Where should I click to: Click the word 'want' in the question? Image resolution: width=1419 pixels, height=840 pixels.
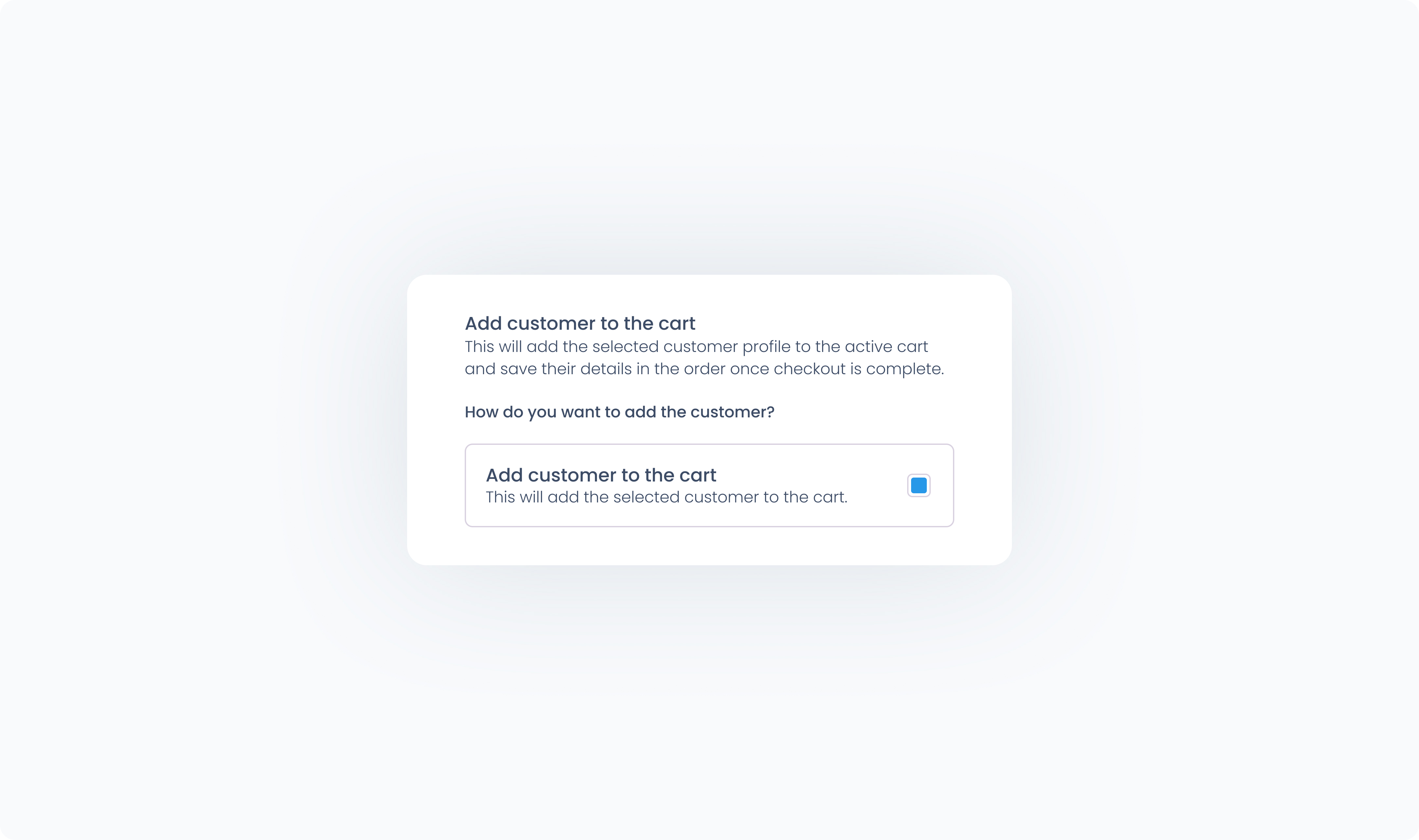click(x=581, y=411)
